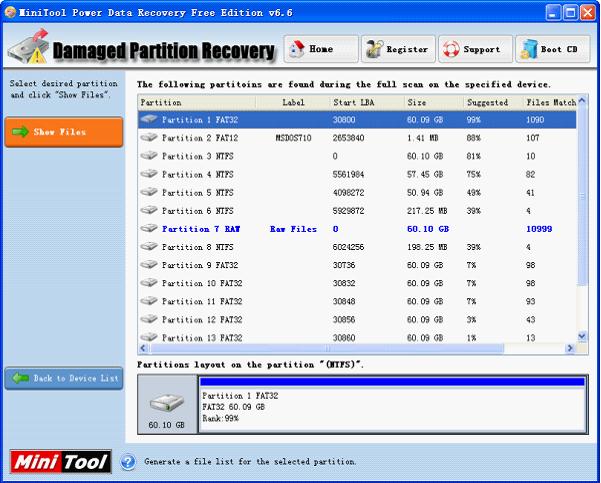Click the Partition 11 FAT32 drive icon

coord(149,301)
